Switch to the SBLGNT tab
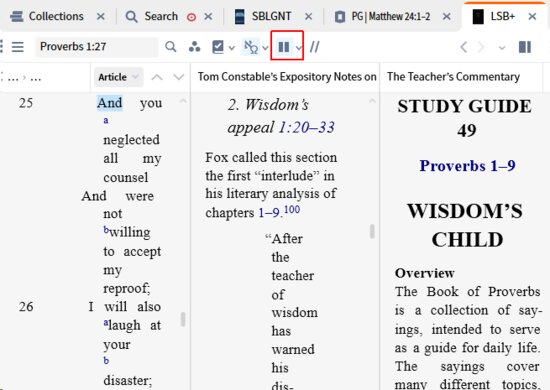This screenshot has height=390, width=550. (262, 16)
